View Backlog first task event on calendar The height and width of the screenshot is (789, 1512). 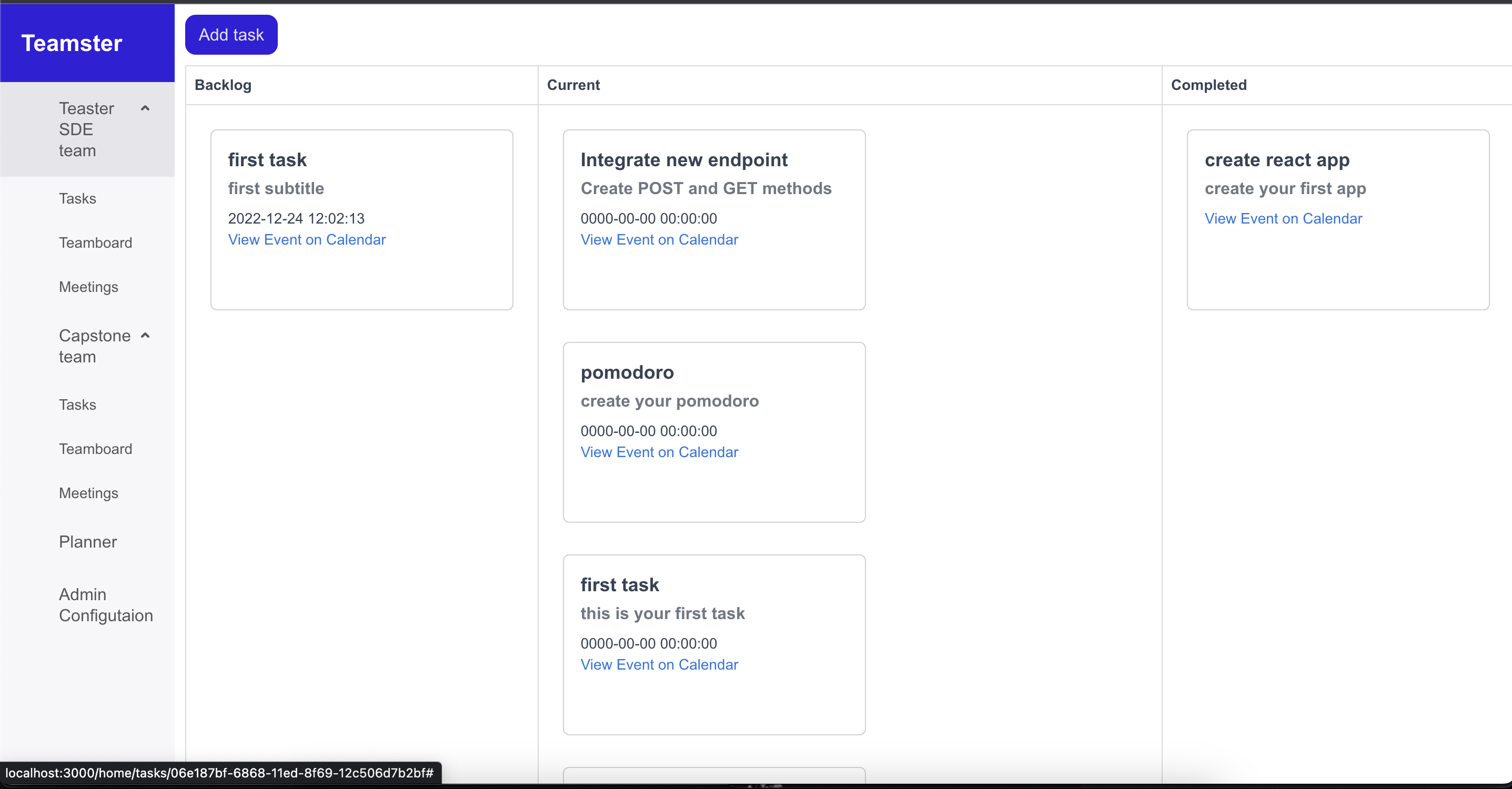click(307, 239)
